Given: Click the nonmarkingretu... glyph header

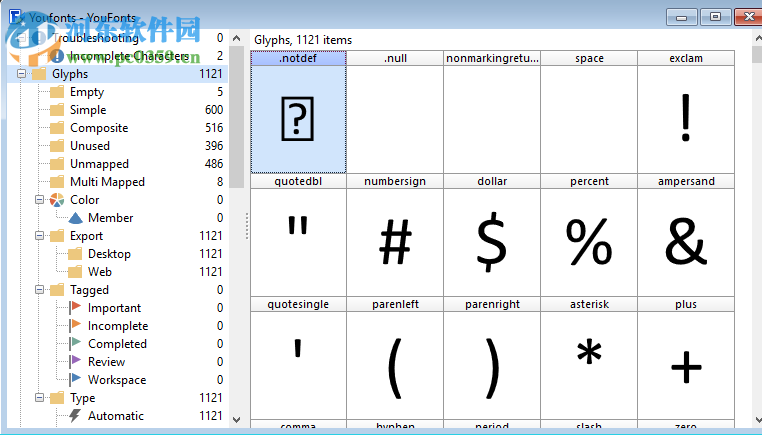Looking at the screenshot, I should point(492,58).
